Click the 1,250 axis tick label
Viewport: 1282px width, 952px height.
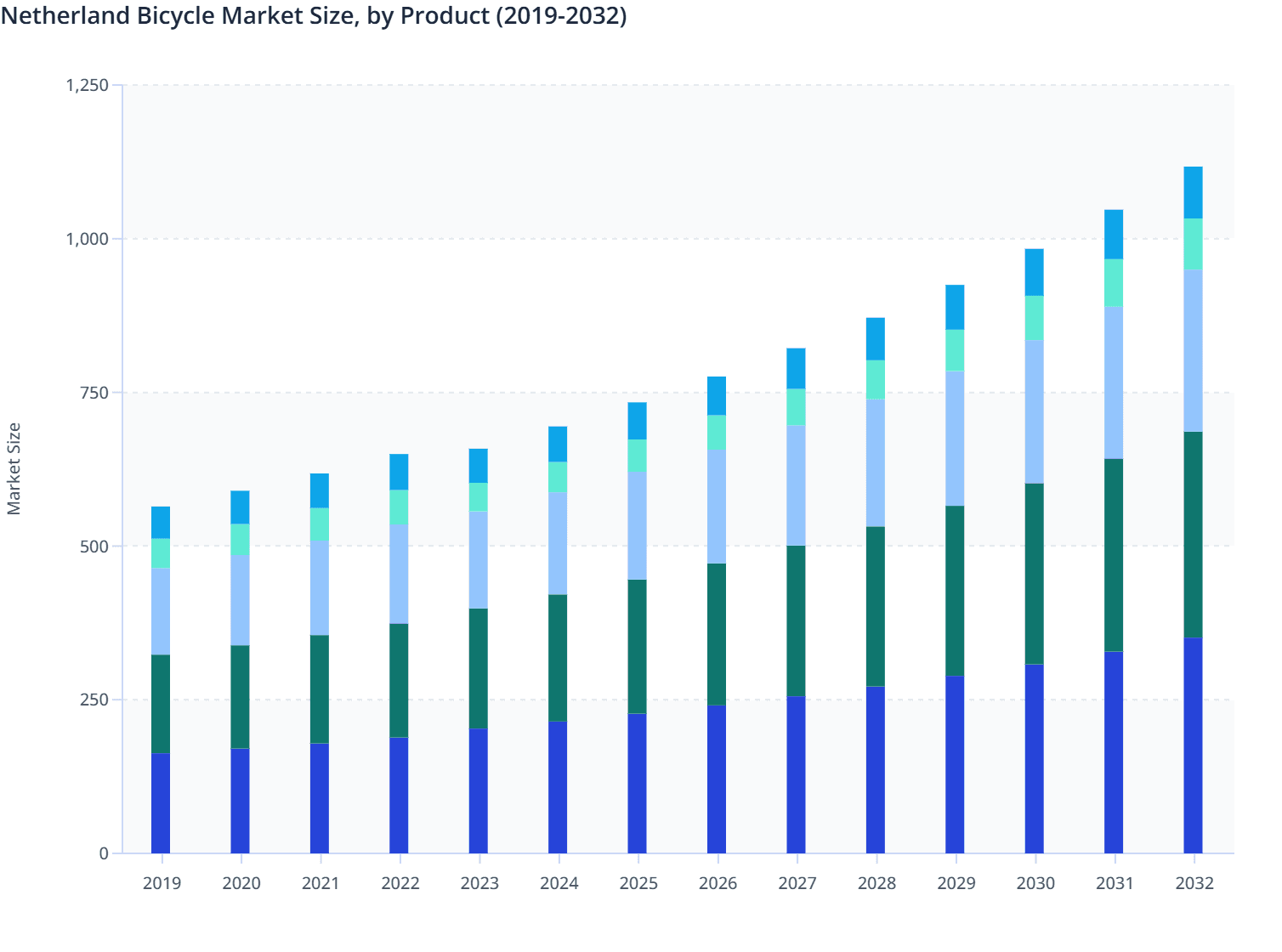pos(88,84)
